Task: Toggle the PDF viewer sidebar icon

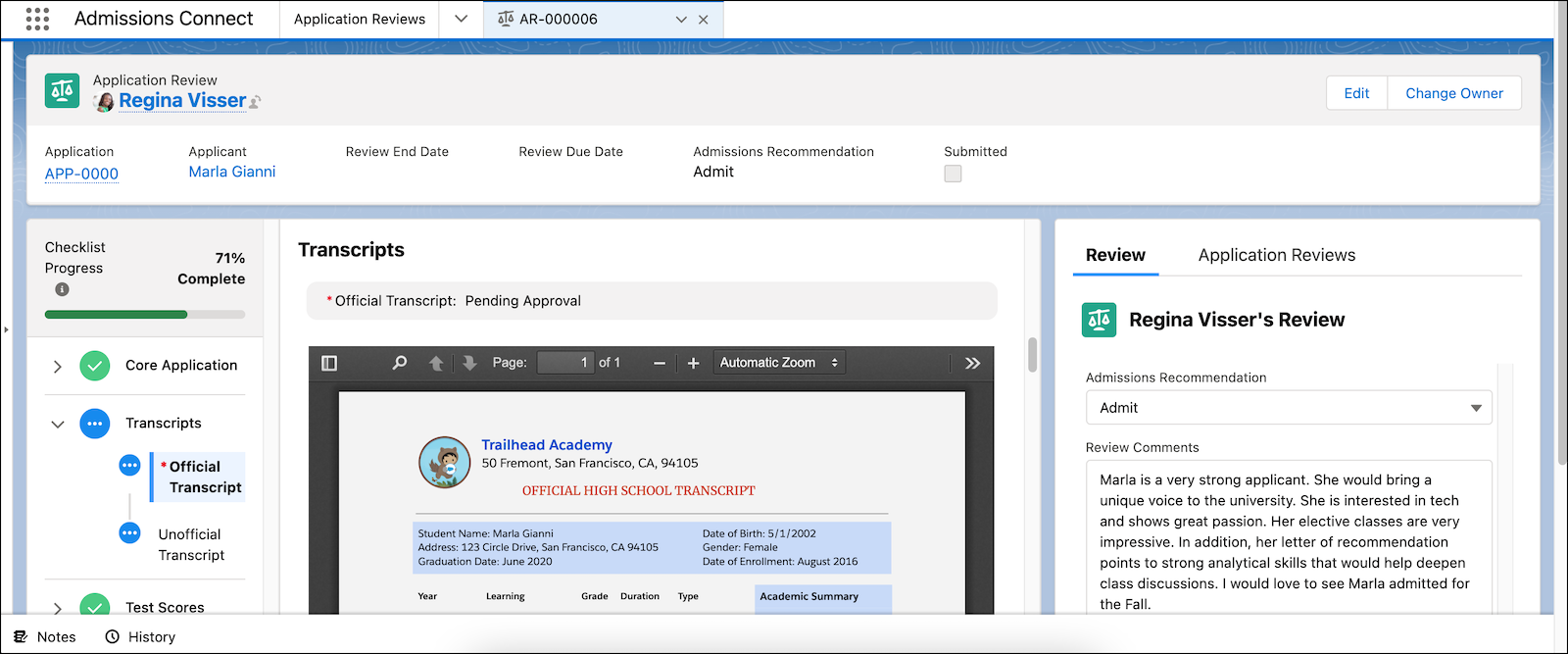Action: point(329,363)
